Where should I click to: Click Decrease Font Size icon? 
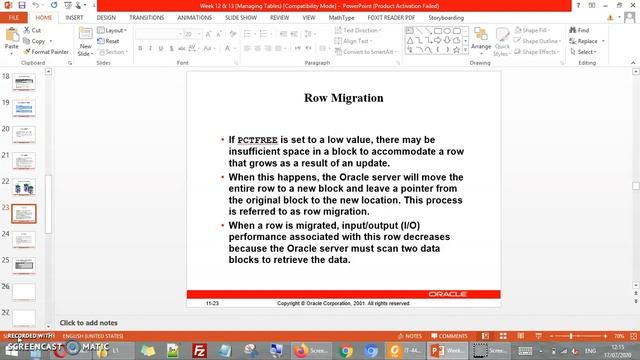(x=219, y=34)
